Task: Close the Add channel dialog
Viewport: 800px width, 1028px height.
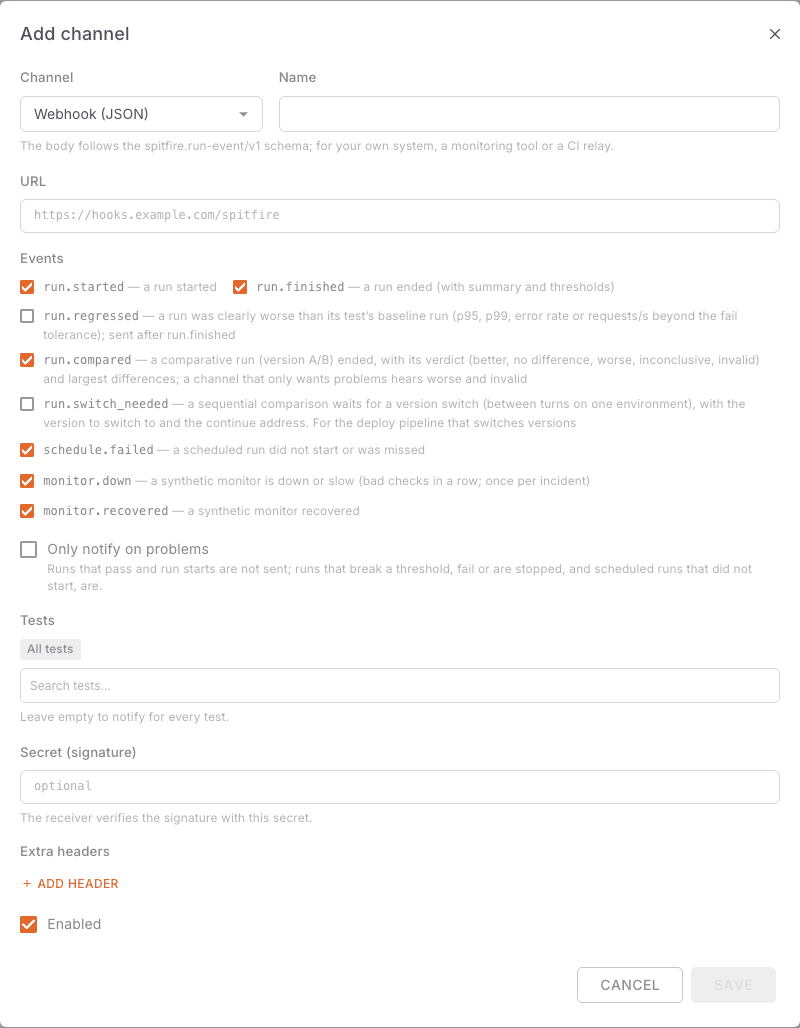Action: click(774, 34)
